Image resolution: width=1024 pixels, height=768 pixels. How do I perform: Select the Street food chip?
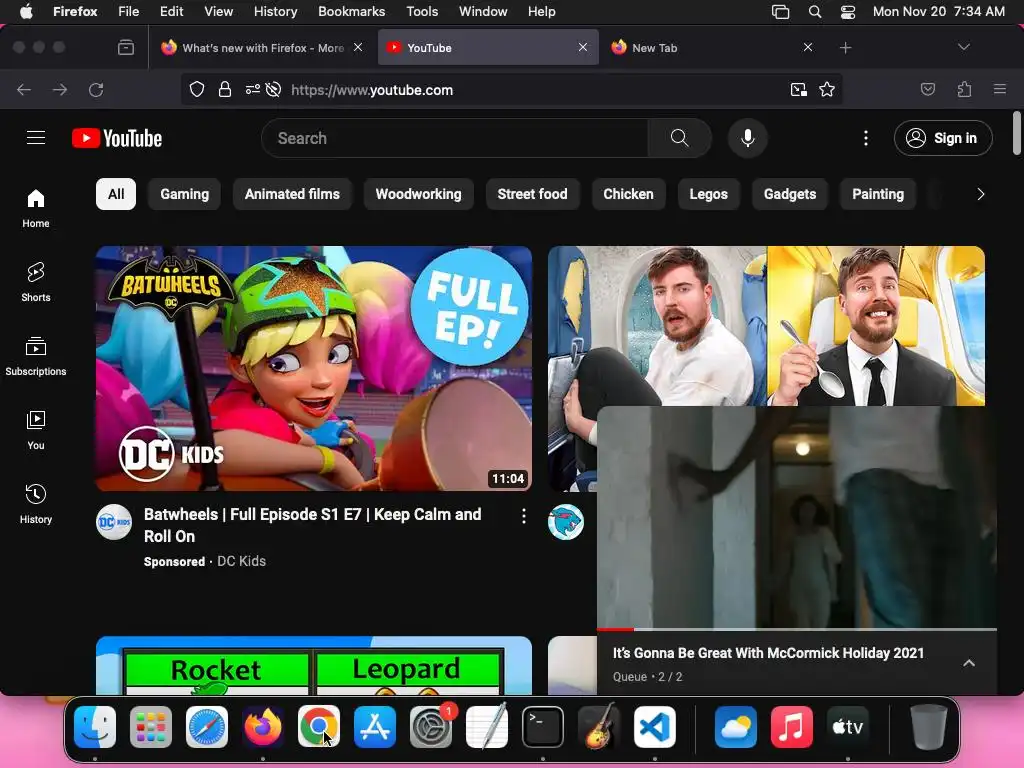[532, 194]
